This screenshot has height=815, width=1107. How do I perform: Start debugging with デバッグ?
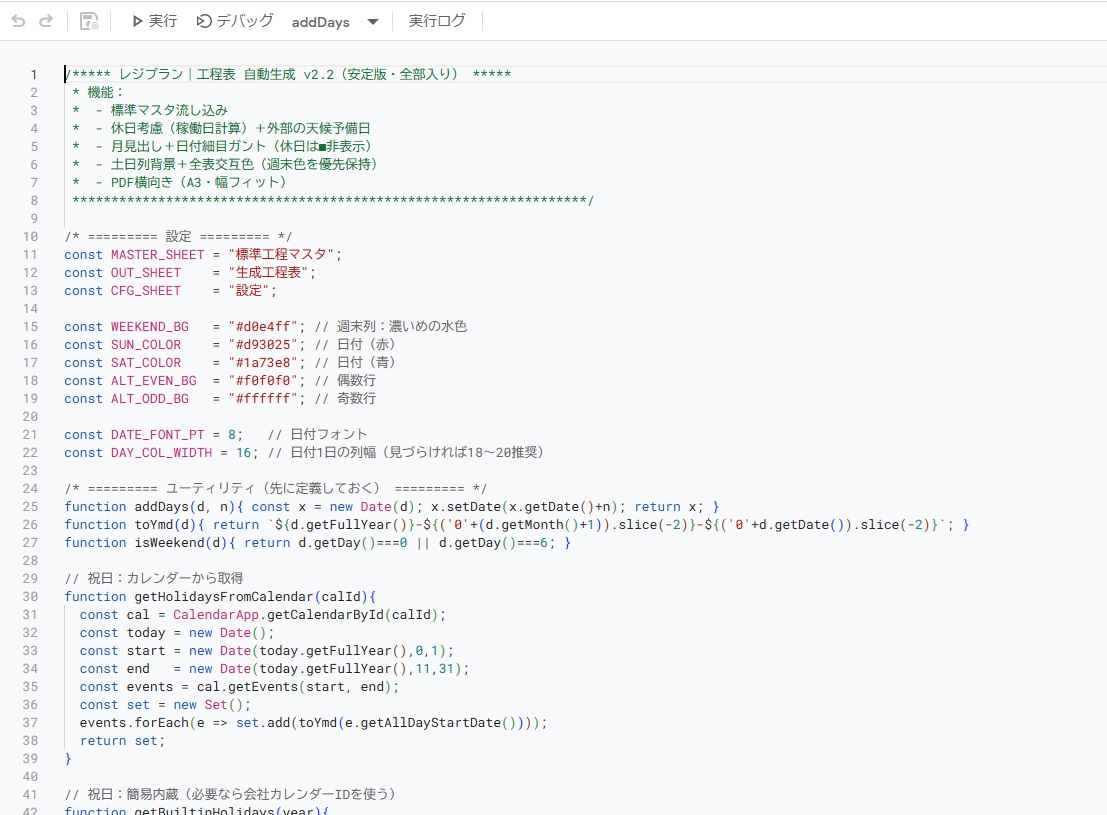tap(235, 21)
